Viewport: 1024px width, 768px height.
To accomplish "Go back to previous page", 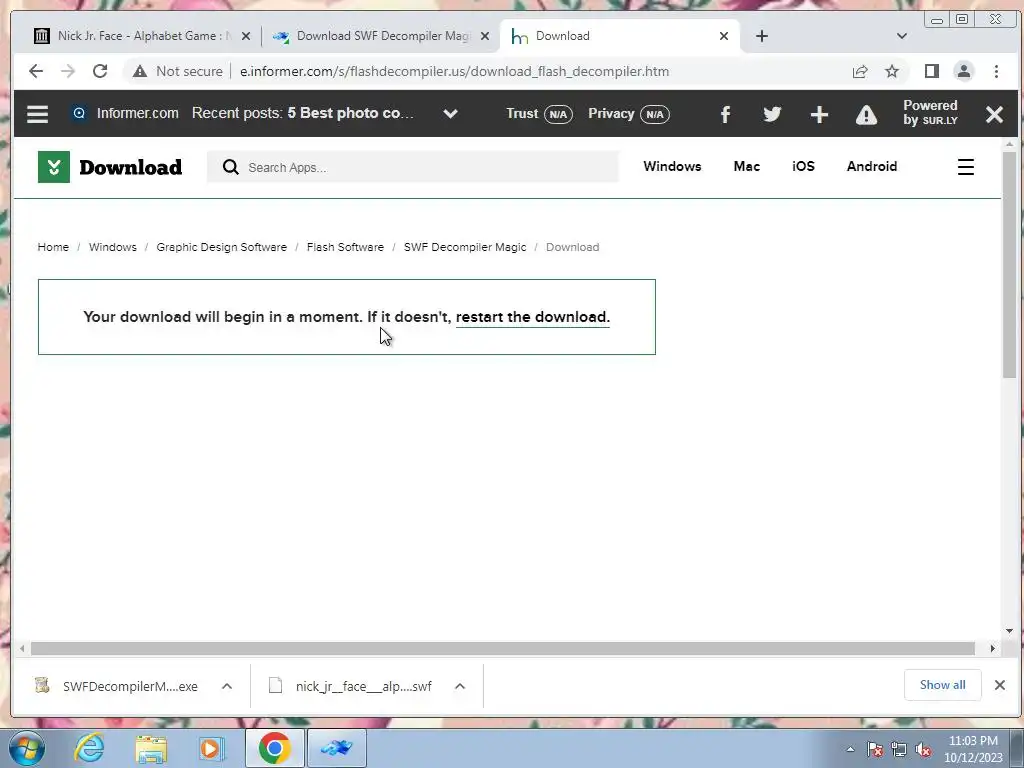I will tap(36, 71).
